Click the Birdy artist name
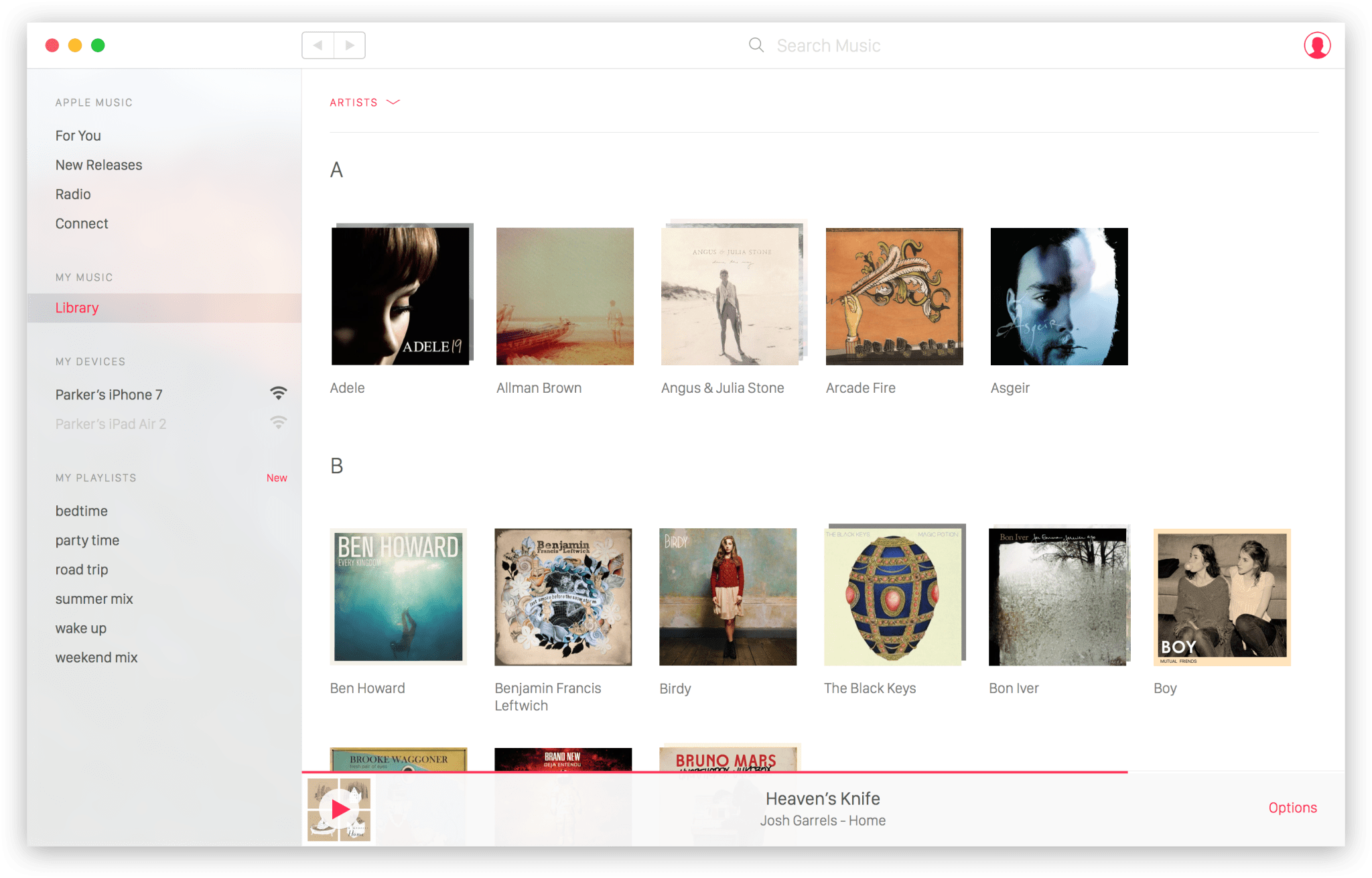 pyautogui.click(x=675, y=688)
